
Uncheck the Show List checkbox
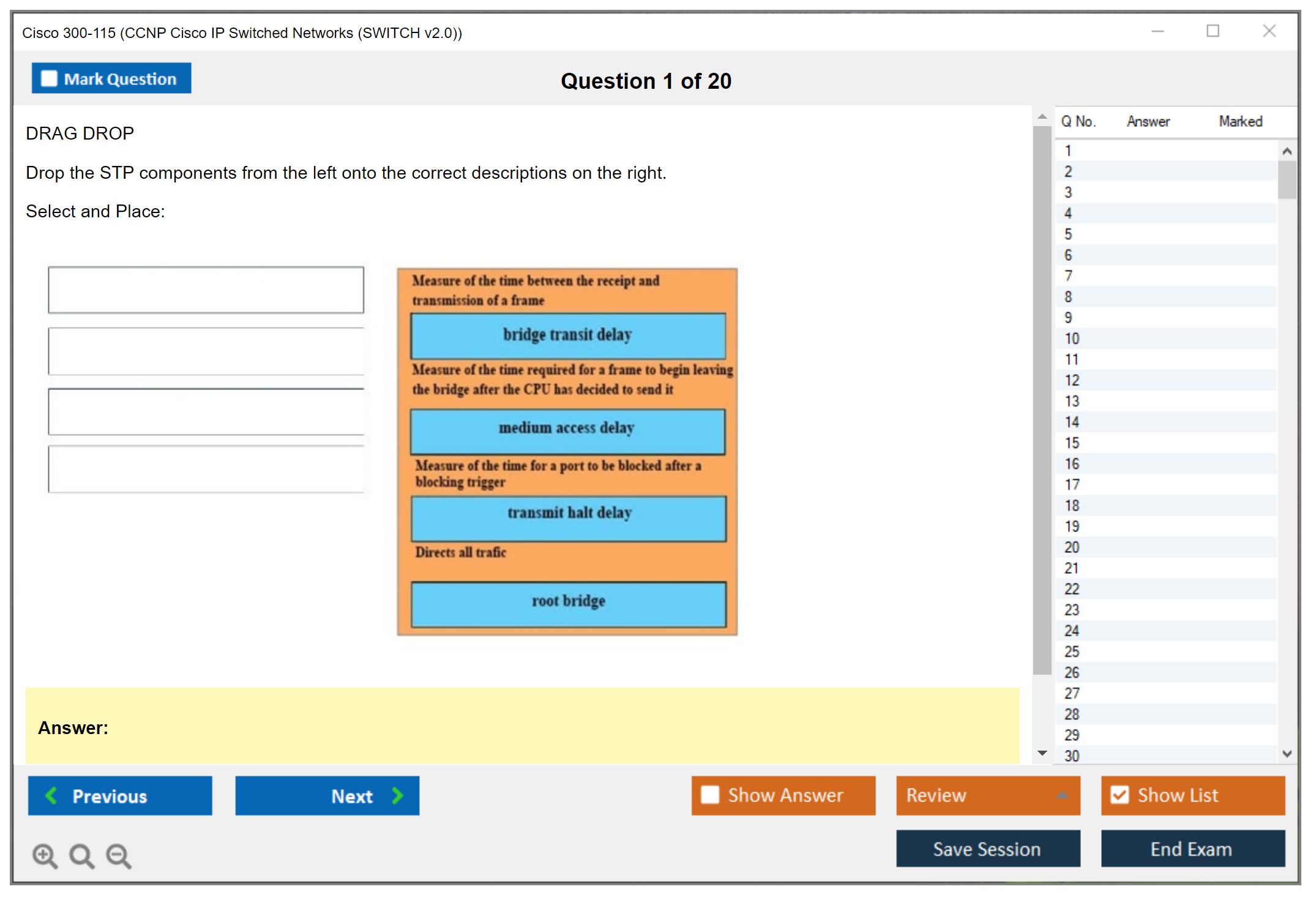(1120, 795)
